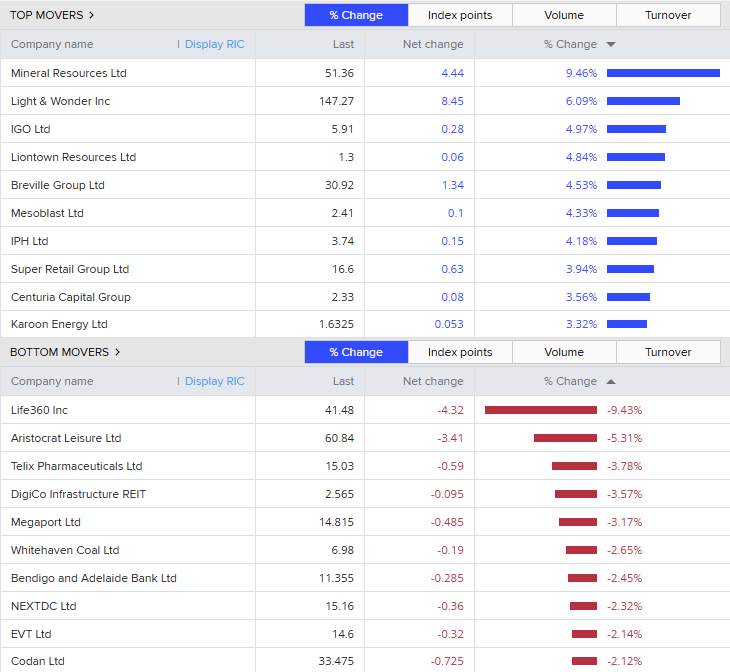Toggle descending sort arrow on top % Change

click(611, 44)
